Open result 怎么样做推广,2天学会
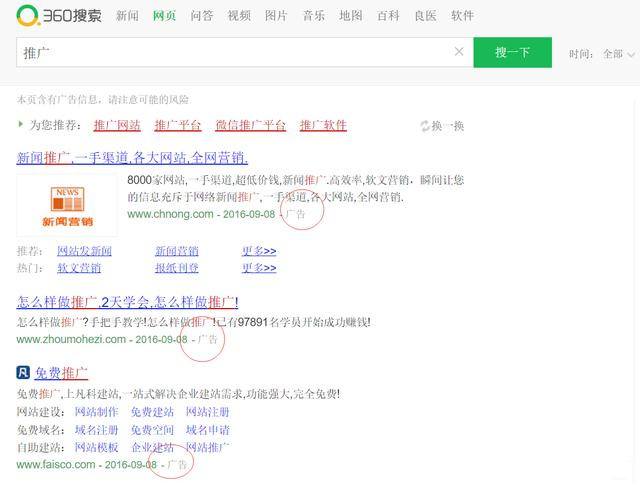 pos(127,303)
